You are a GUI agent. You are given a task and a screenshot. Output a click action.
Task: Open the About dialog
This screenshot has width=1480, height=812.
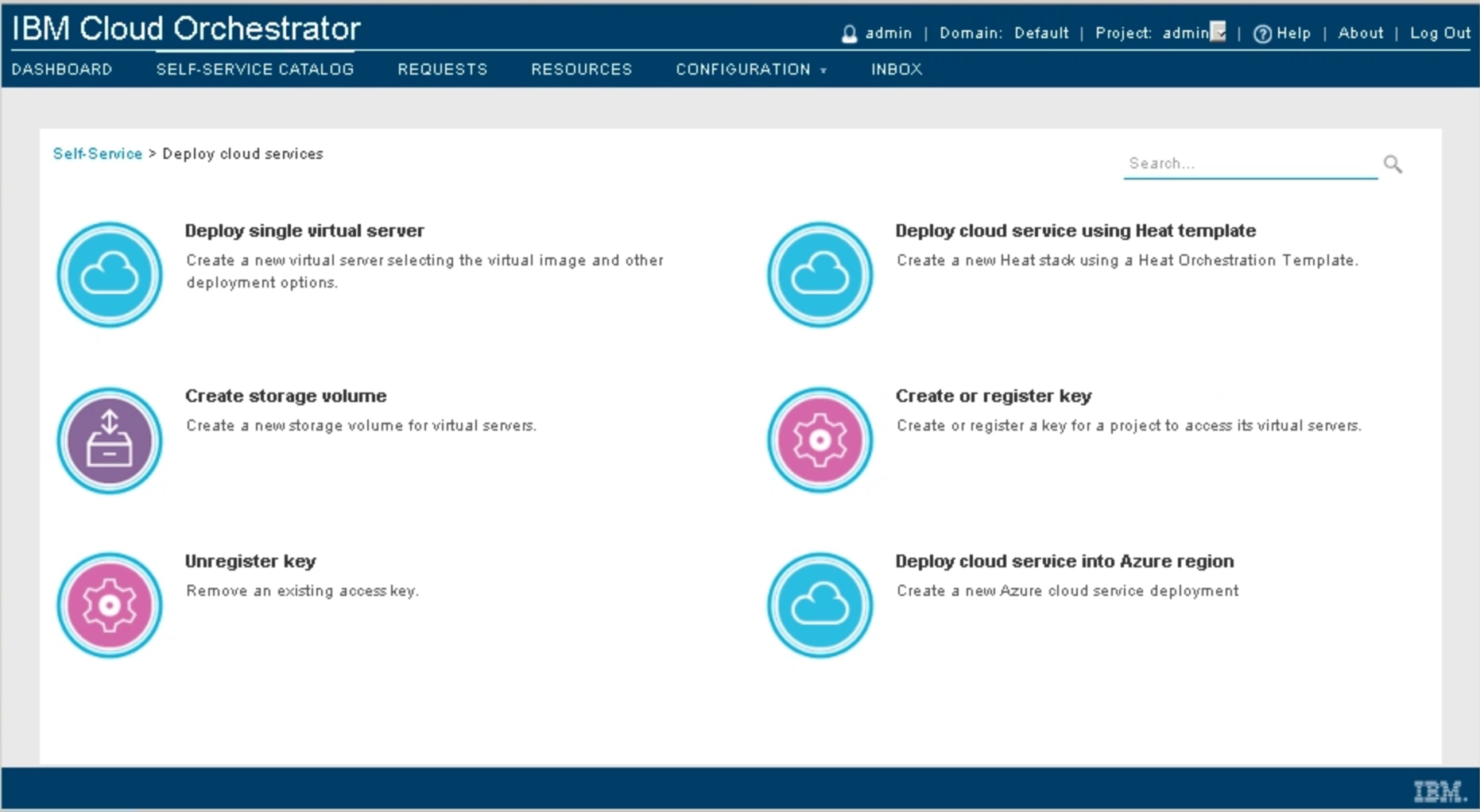click(1360, 33)
